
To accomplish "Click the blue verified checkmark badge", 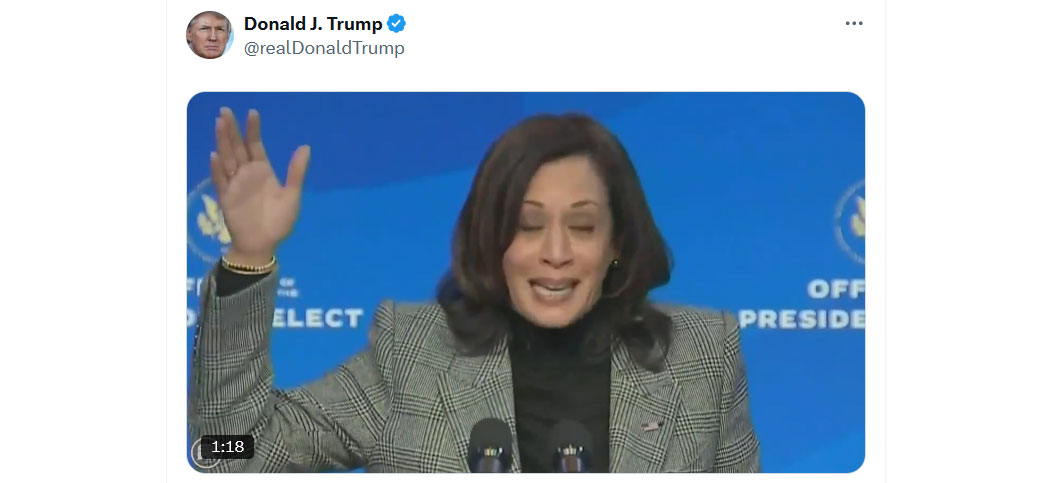I will pos(396,24).
